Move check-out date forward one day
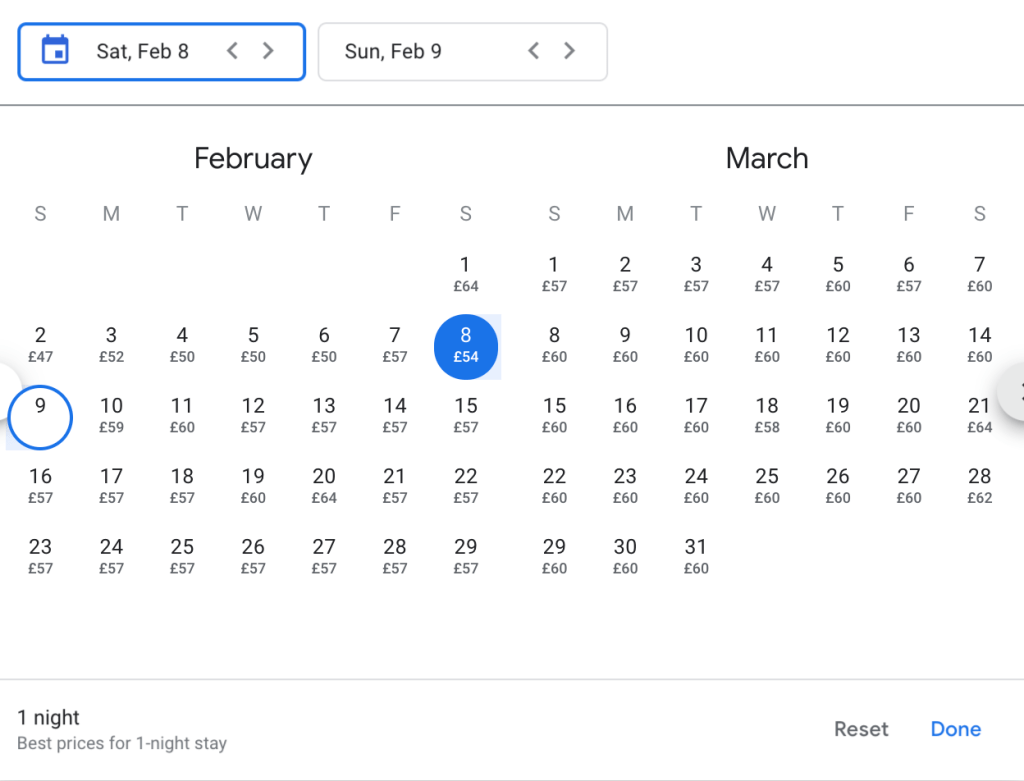The image size is (1024, 781). pos(570,50)
